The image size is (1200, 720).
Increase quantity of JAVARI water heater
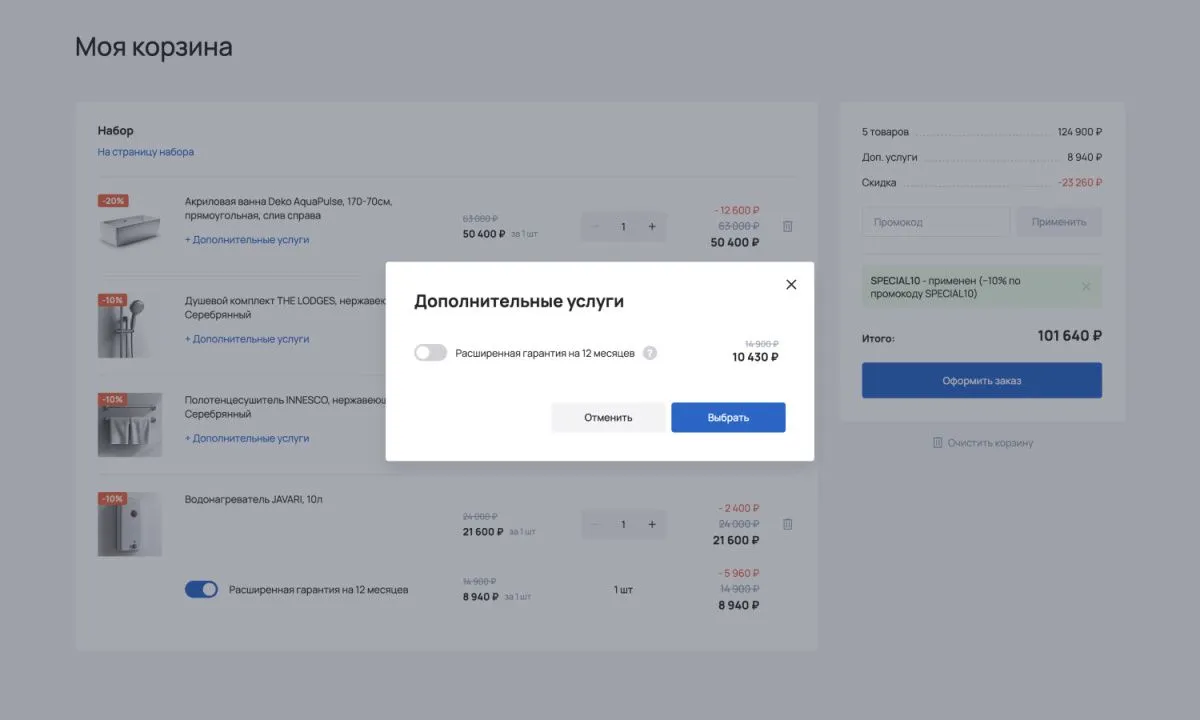(x=652, y=524)
